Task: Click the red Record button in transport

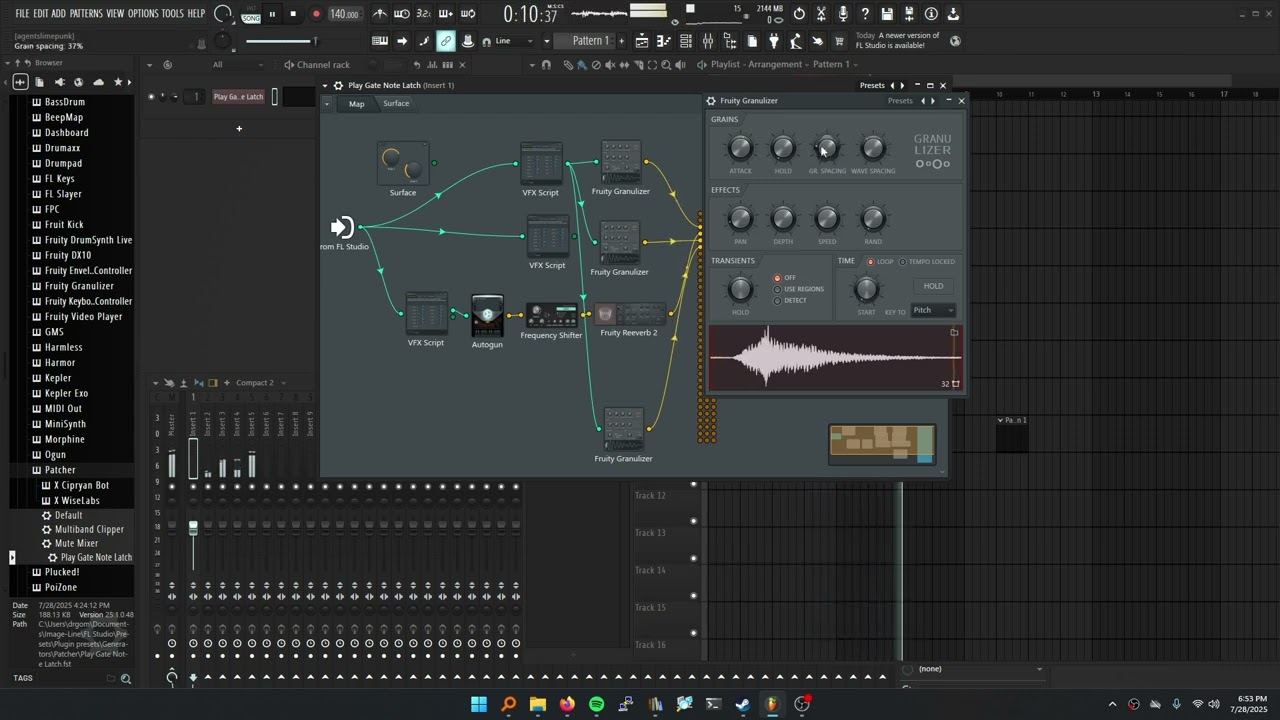Action: pyautogui.click(x=316, y=14)
